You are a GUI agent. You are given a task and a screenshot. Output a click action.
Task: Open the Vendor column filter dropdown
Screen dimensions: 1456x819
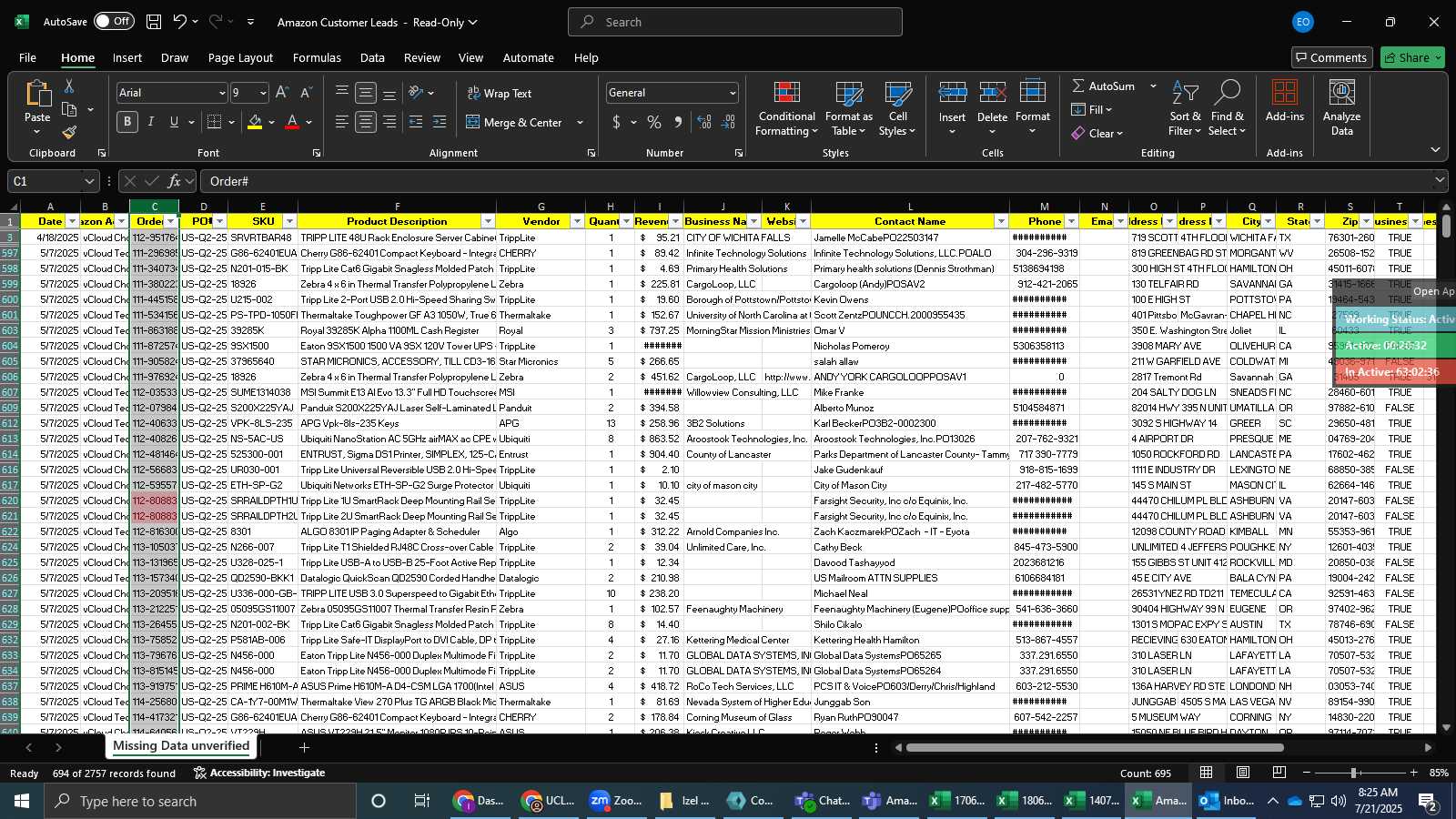tap(576, 221)
